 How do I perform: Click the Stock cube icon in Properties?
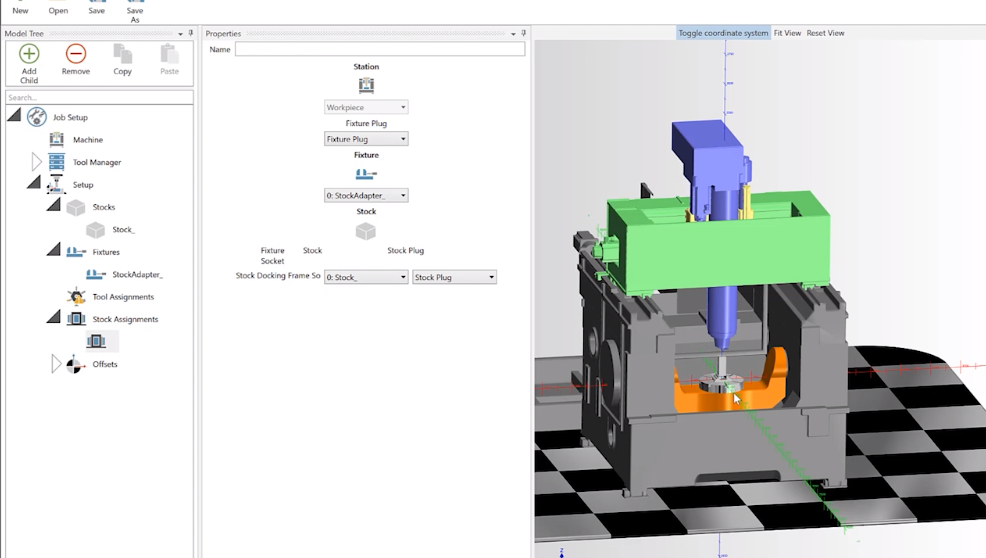366,231
